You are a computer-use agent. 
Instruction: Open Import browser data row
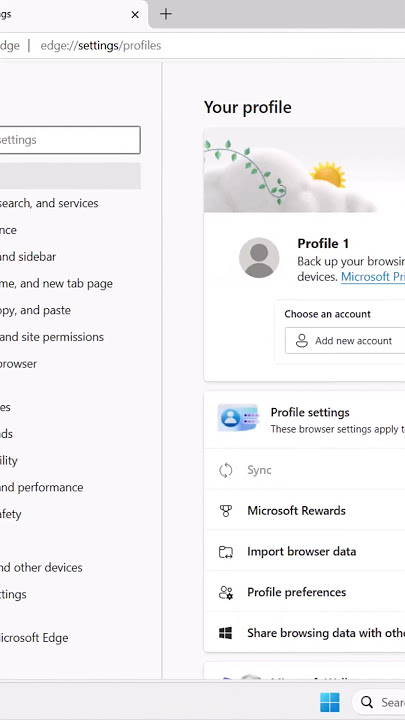pyautogui.click(x=304, y=551)
